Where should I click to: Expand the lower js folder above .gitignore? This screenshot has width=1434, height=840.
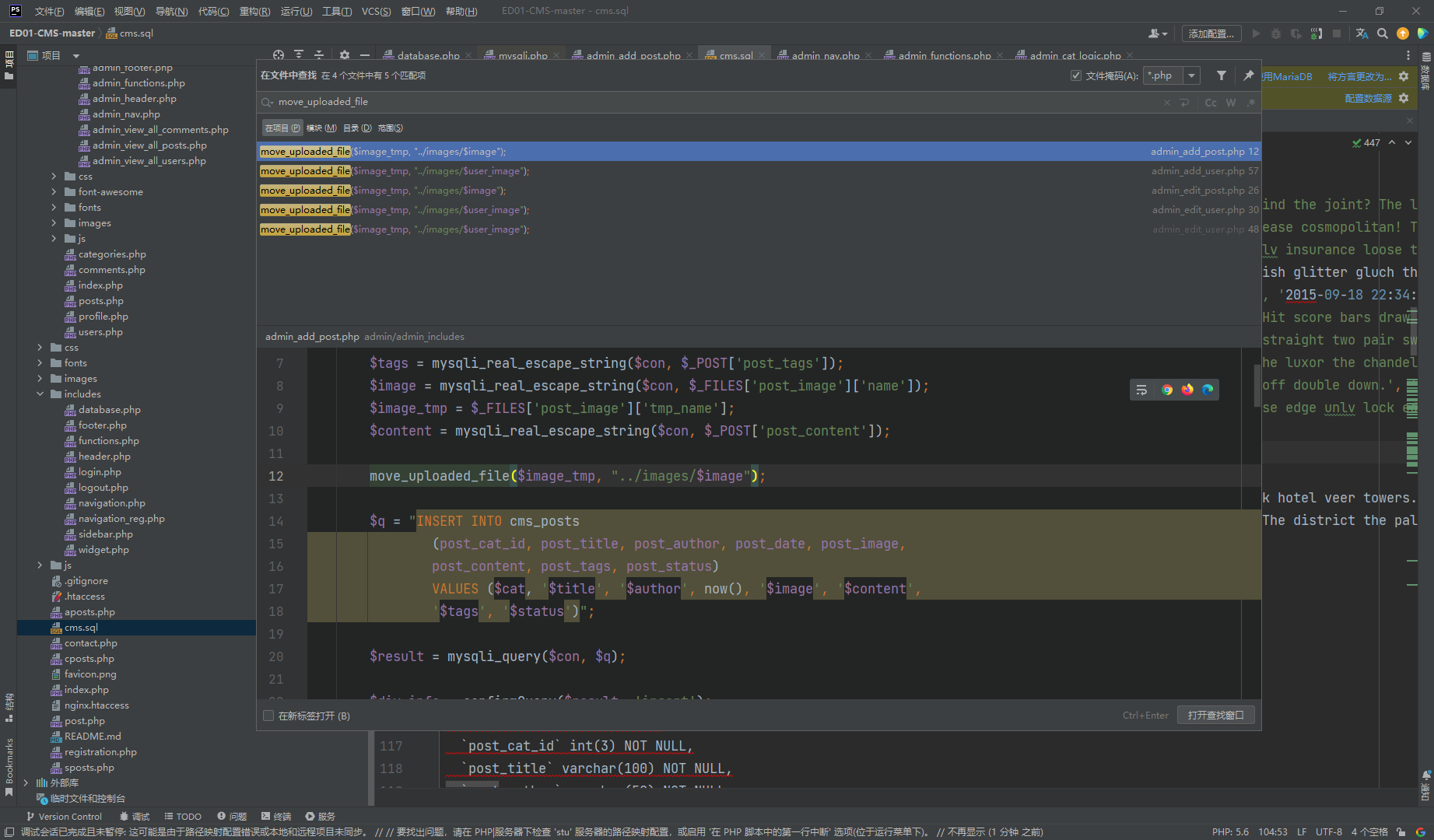coord(40,565)
